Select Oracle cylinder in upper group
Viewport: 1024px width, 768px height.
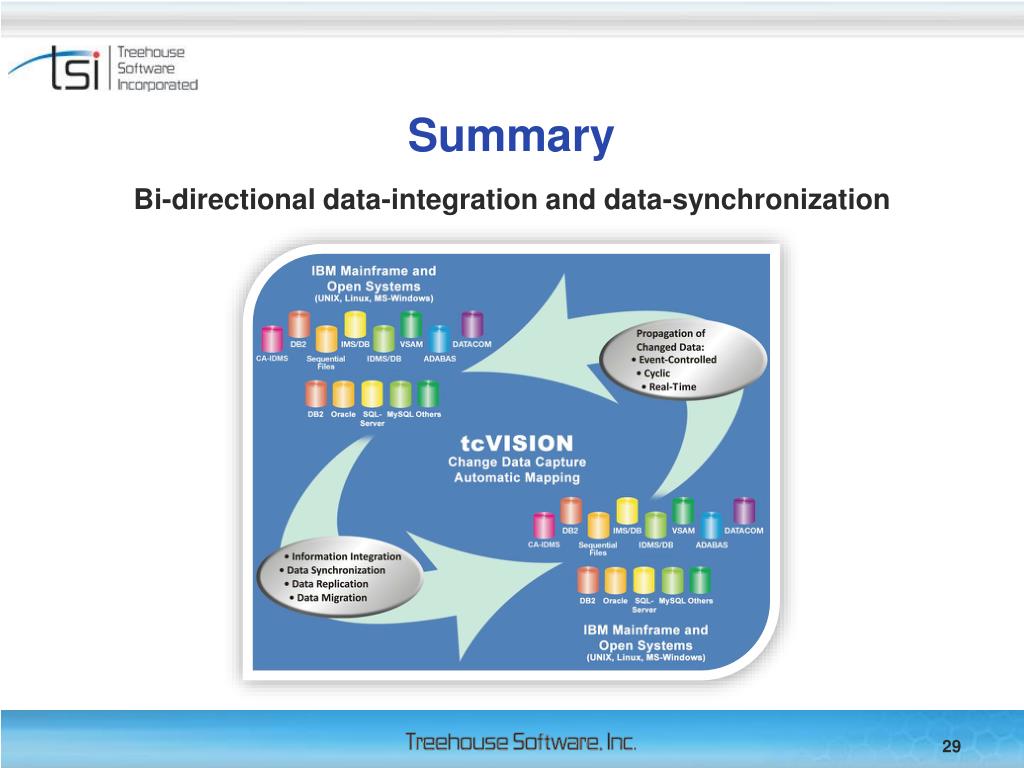(344, 394)
